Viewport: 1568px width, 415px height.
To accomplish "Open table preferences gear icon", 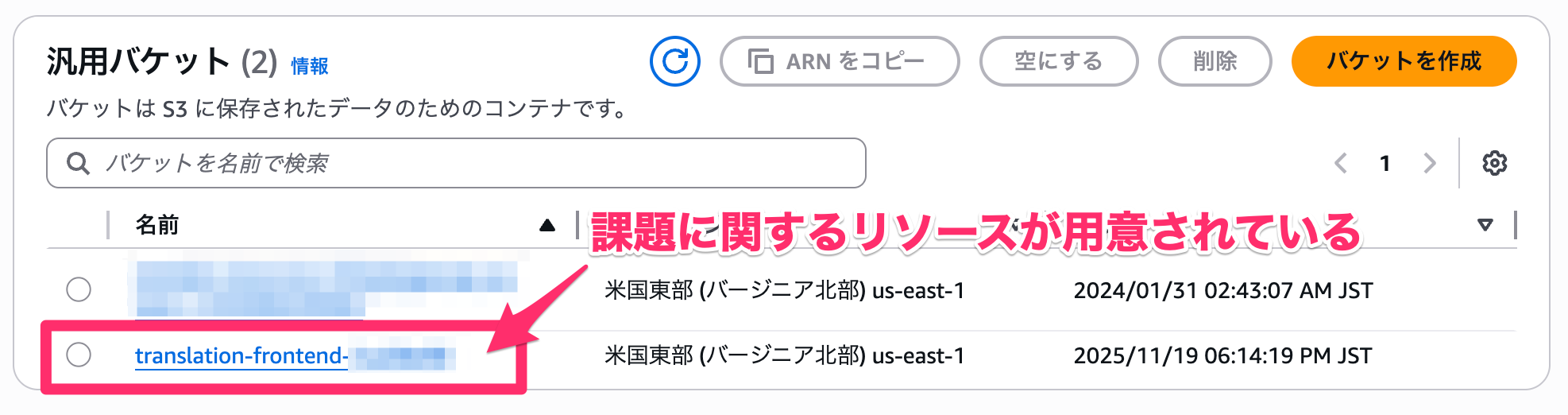I will (x=1494, y=163).
